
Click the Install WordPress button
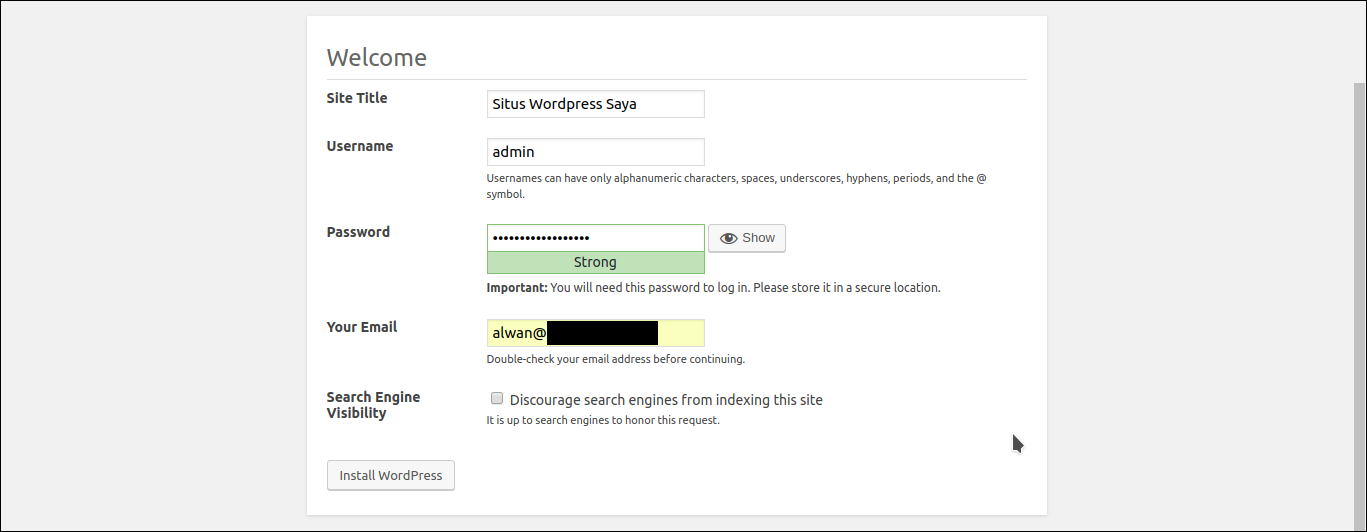[x=391, y=475]
